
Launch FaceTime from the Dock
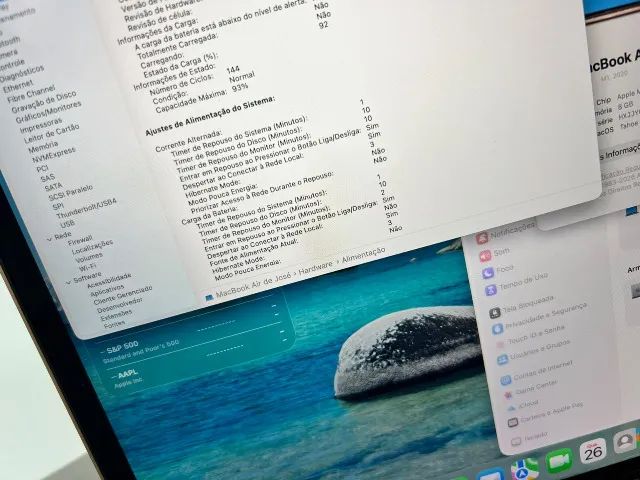pyautogui.click(x=559, y=461)
